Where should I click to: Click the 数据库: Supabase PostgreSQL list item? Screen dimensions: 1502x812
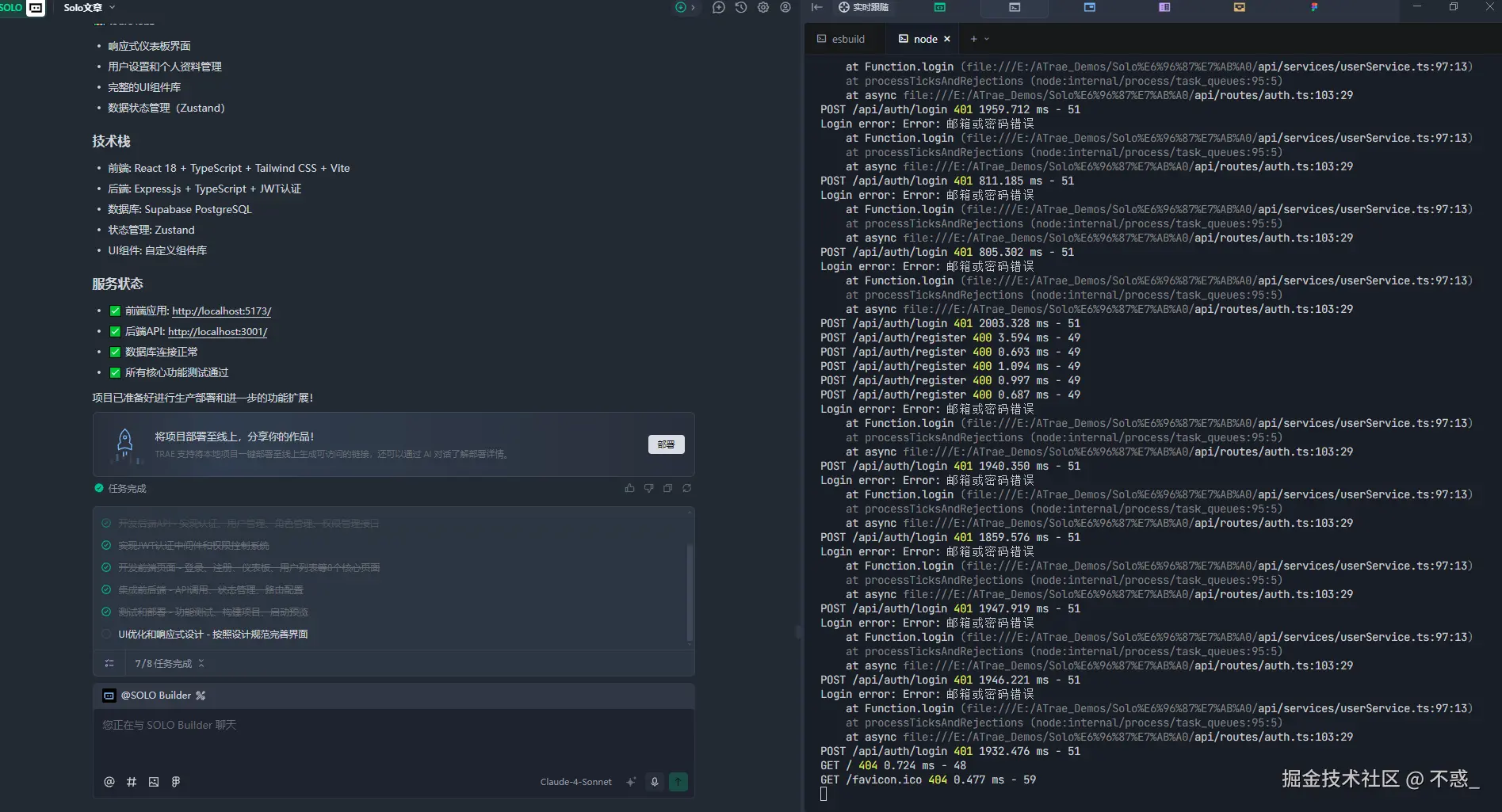point(180,209)
